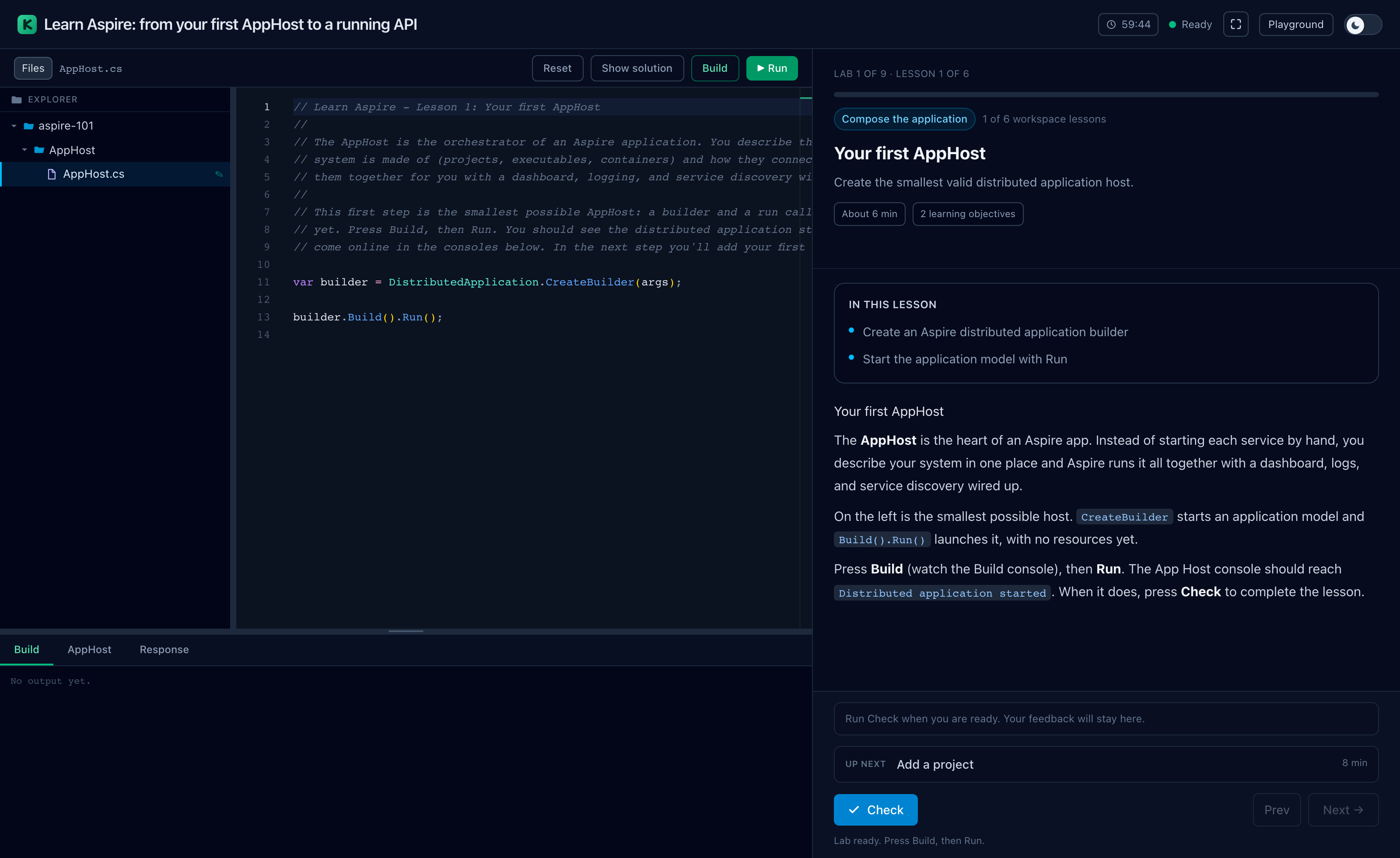Click the About 6 min chip

pos(869,214)
